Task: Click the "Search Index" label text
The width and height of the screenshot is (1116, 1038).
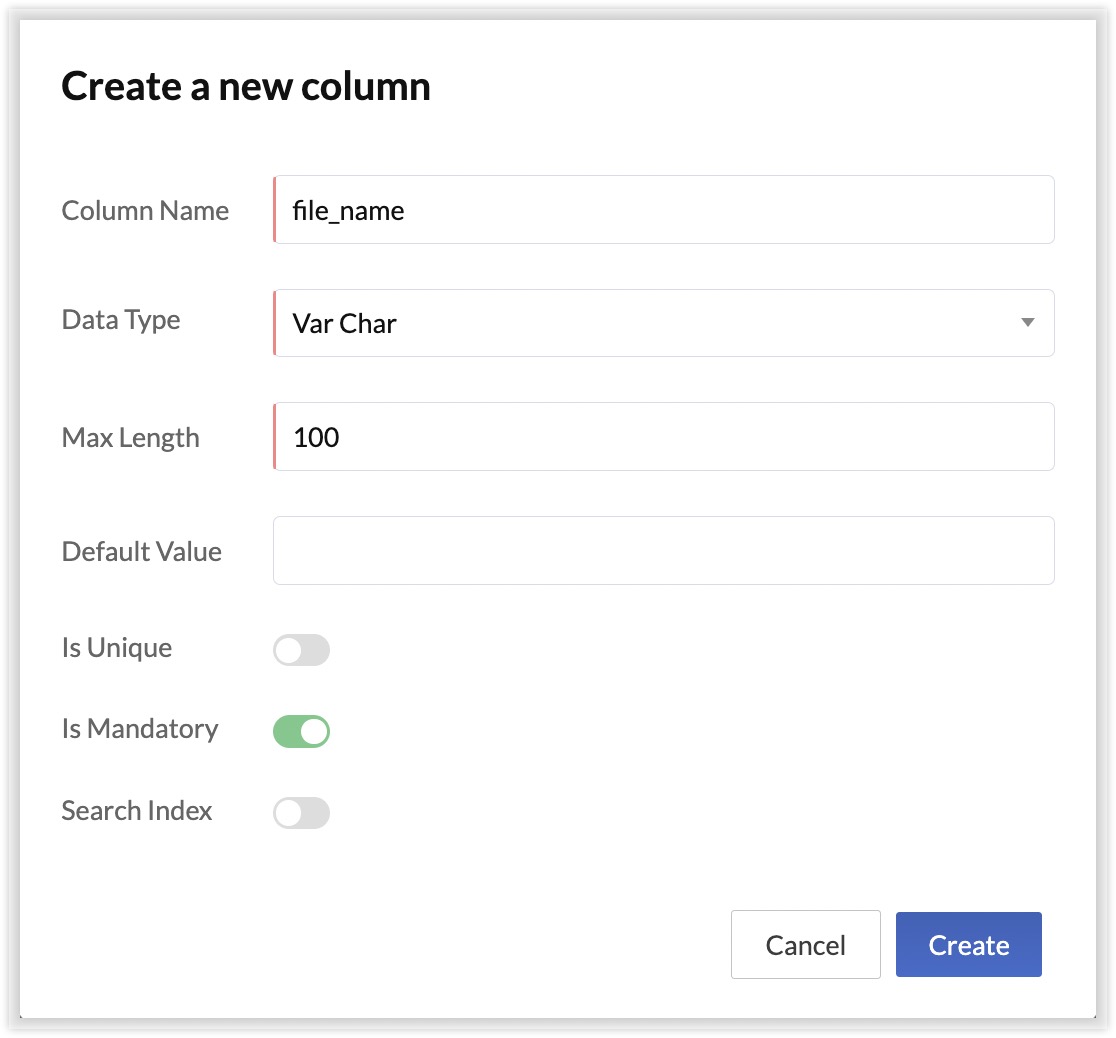Action: coord(136,810)
